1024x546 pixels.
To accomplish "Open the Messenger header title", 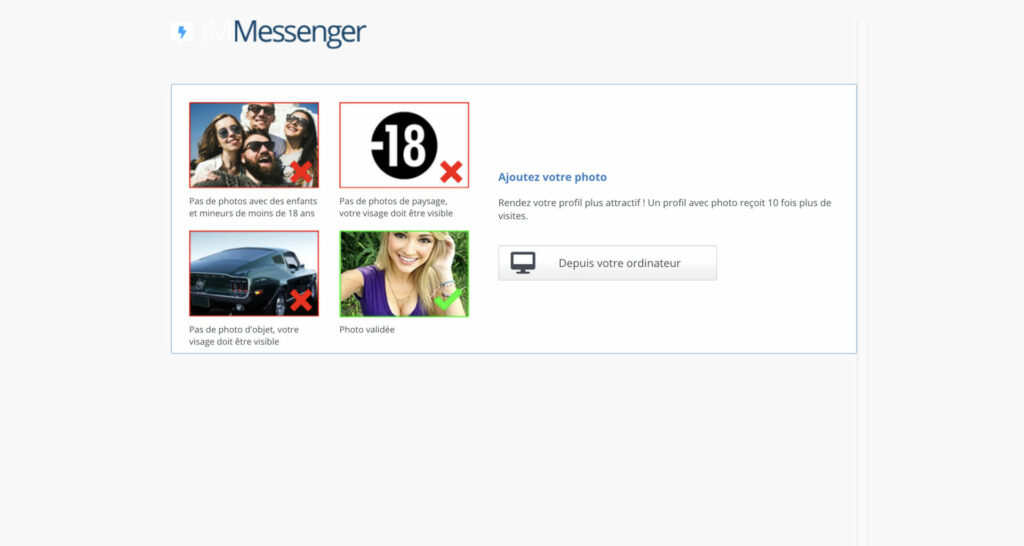I will tap(299, 32).
